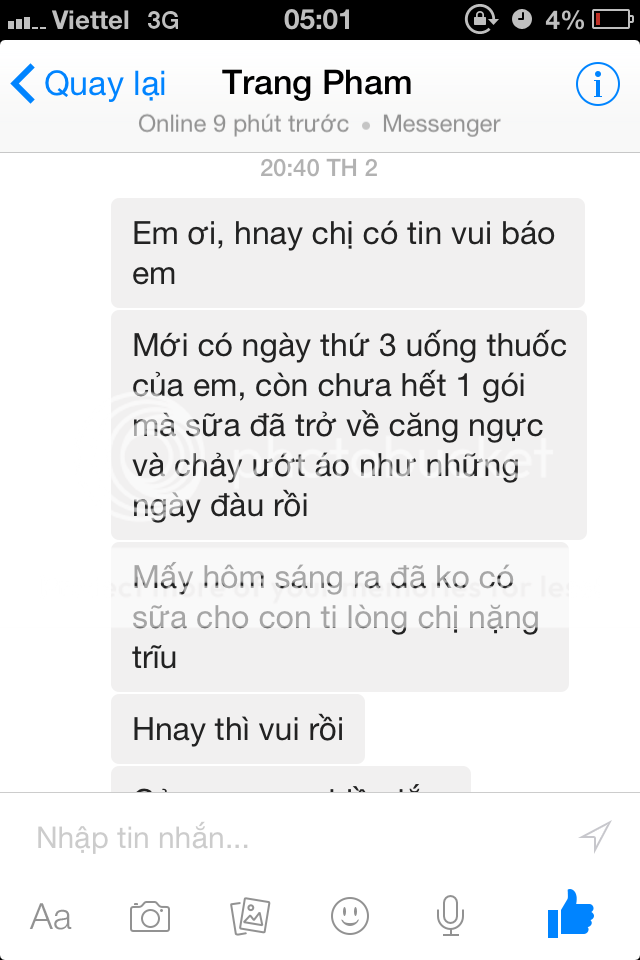Open the photo gallery icon
Image resolution: width=640 pixels, height=960 pixels.
point(250,917)
